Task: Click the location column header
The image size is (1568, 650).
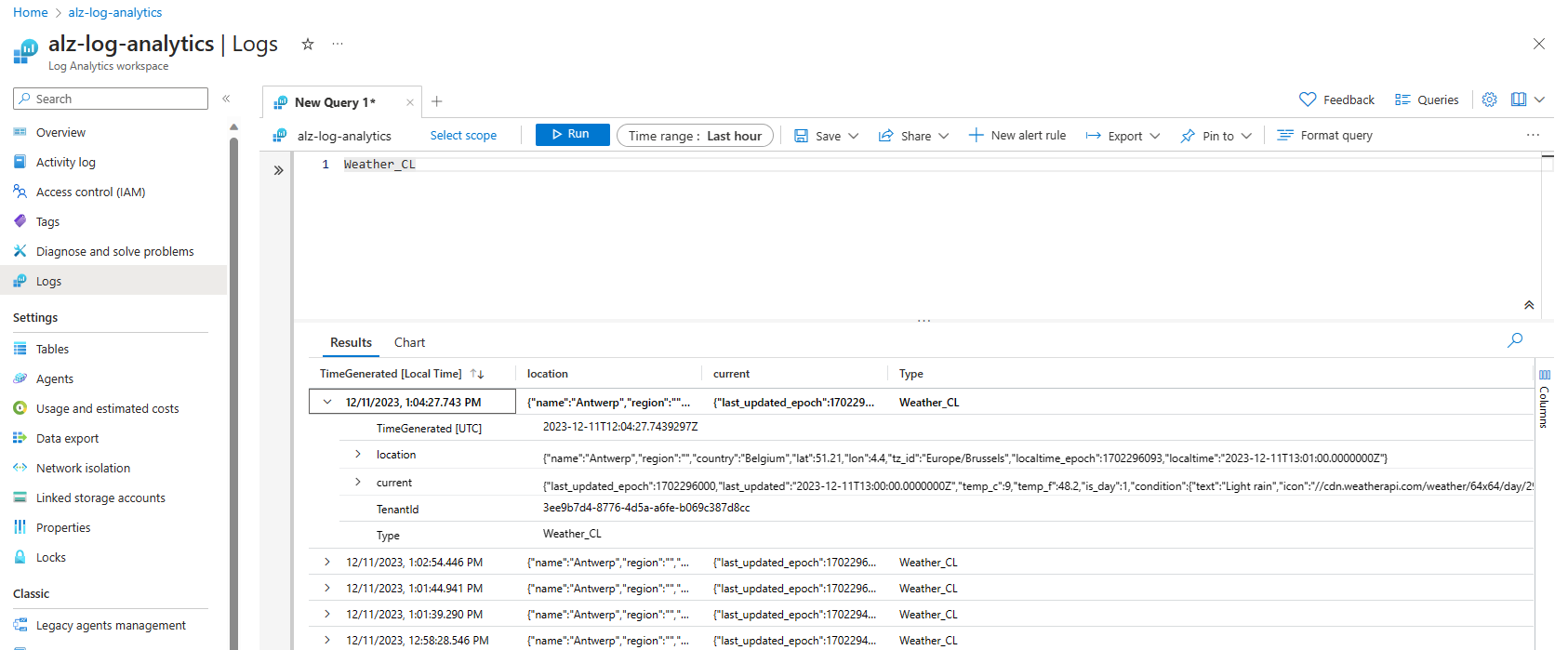Action: (x=548, y=374)
